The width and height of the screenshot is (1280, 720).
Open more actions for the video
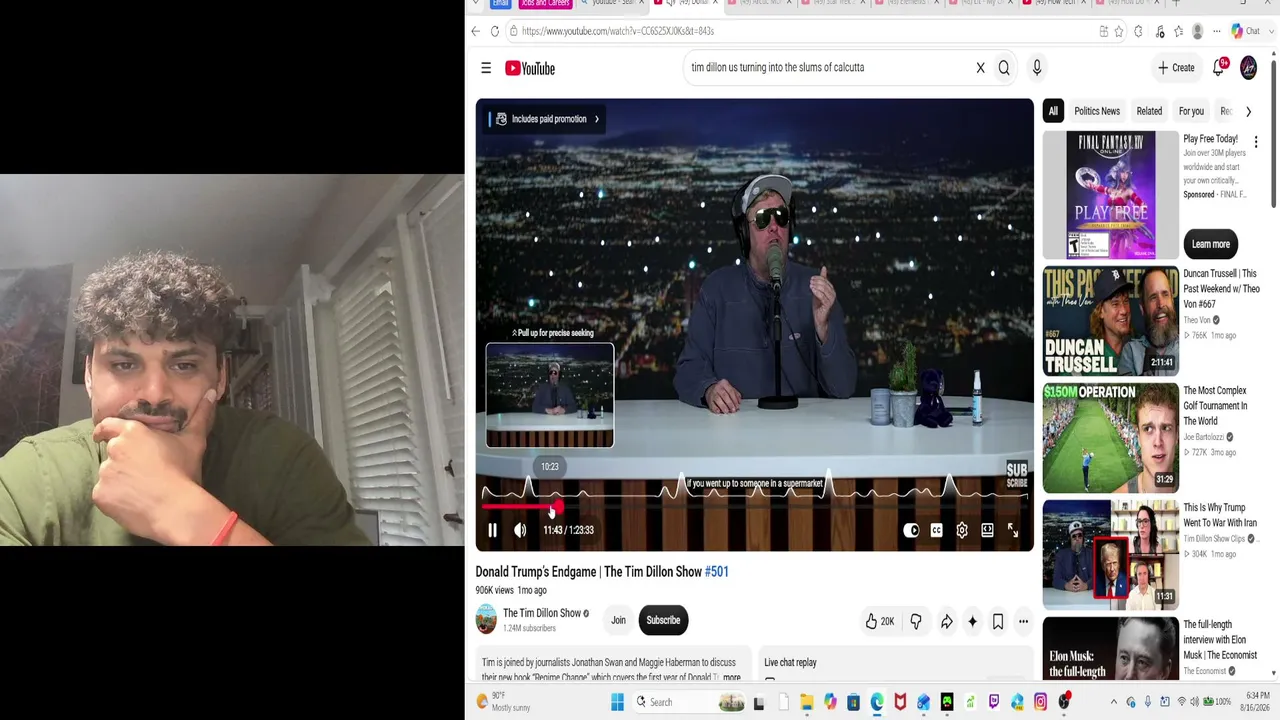click(1023, 621)
